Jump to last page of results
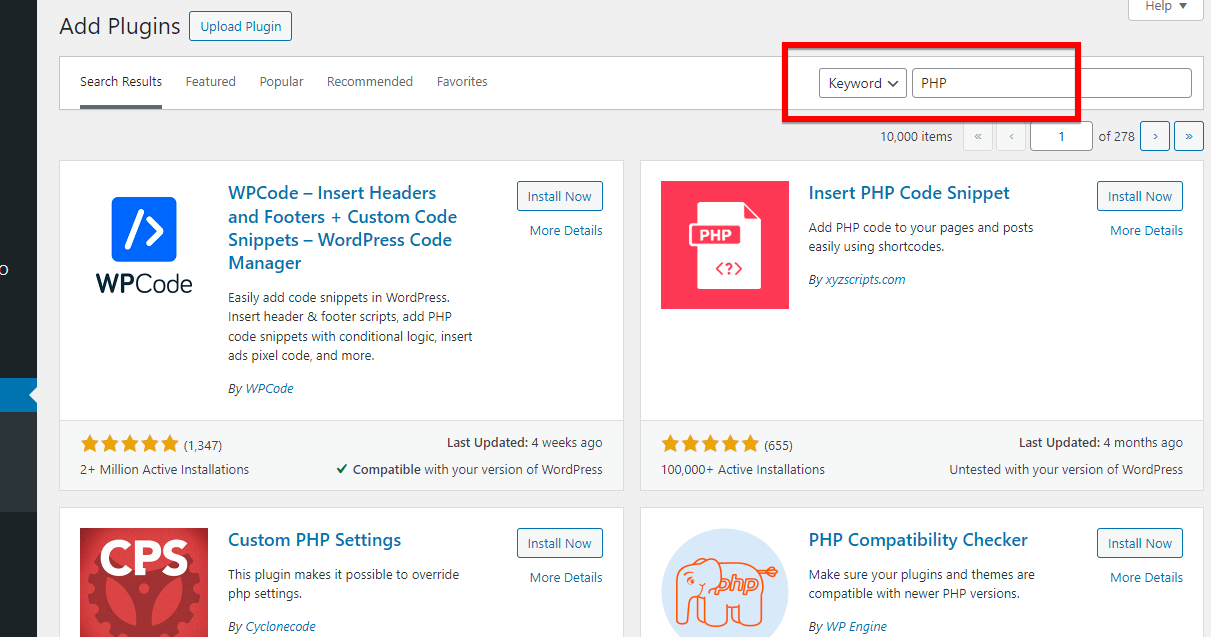The height and width of the screenshot is (637, 1211). 1188,137
